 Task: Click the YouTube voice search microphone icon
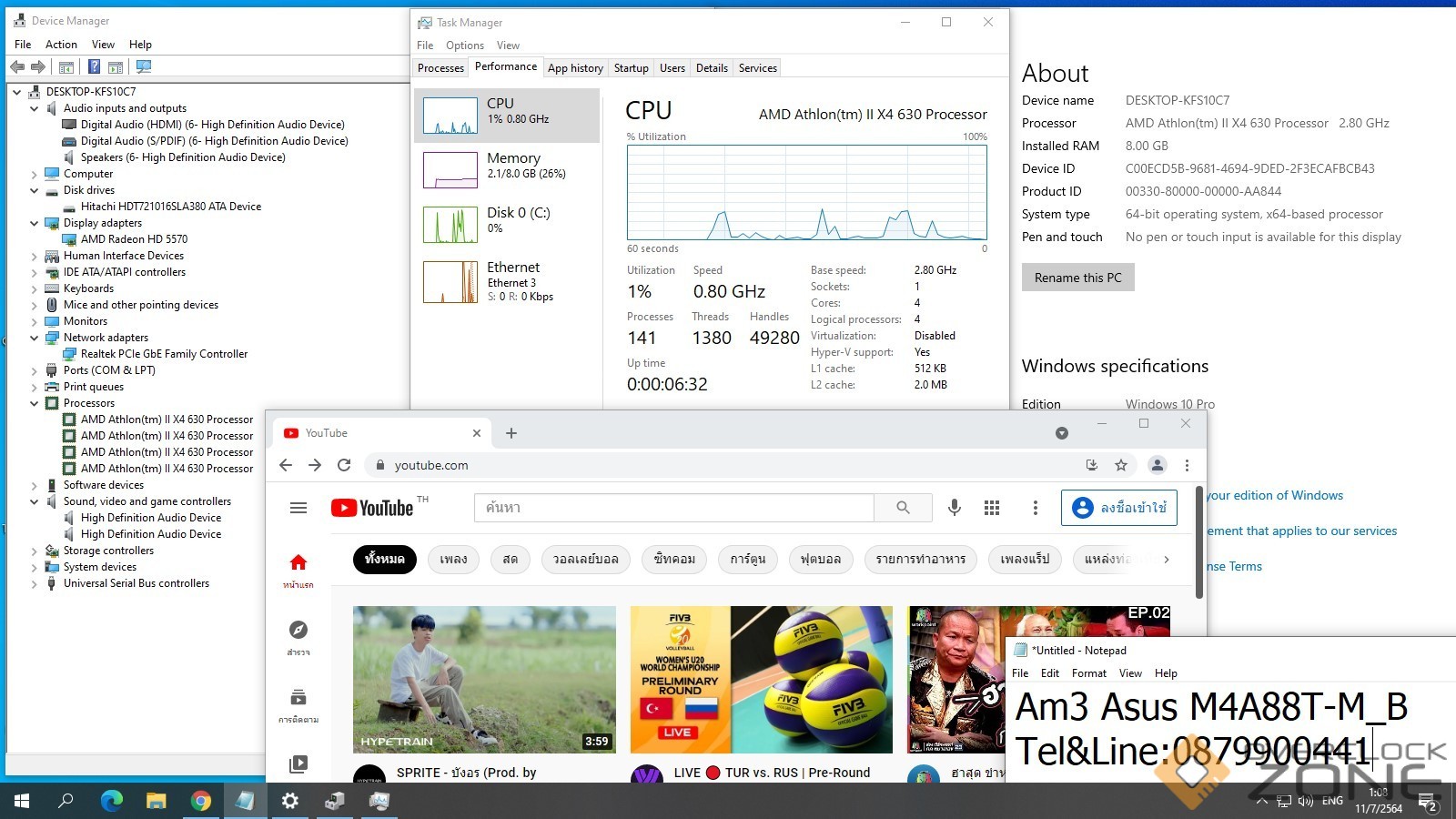point(954,508)
